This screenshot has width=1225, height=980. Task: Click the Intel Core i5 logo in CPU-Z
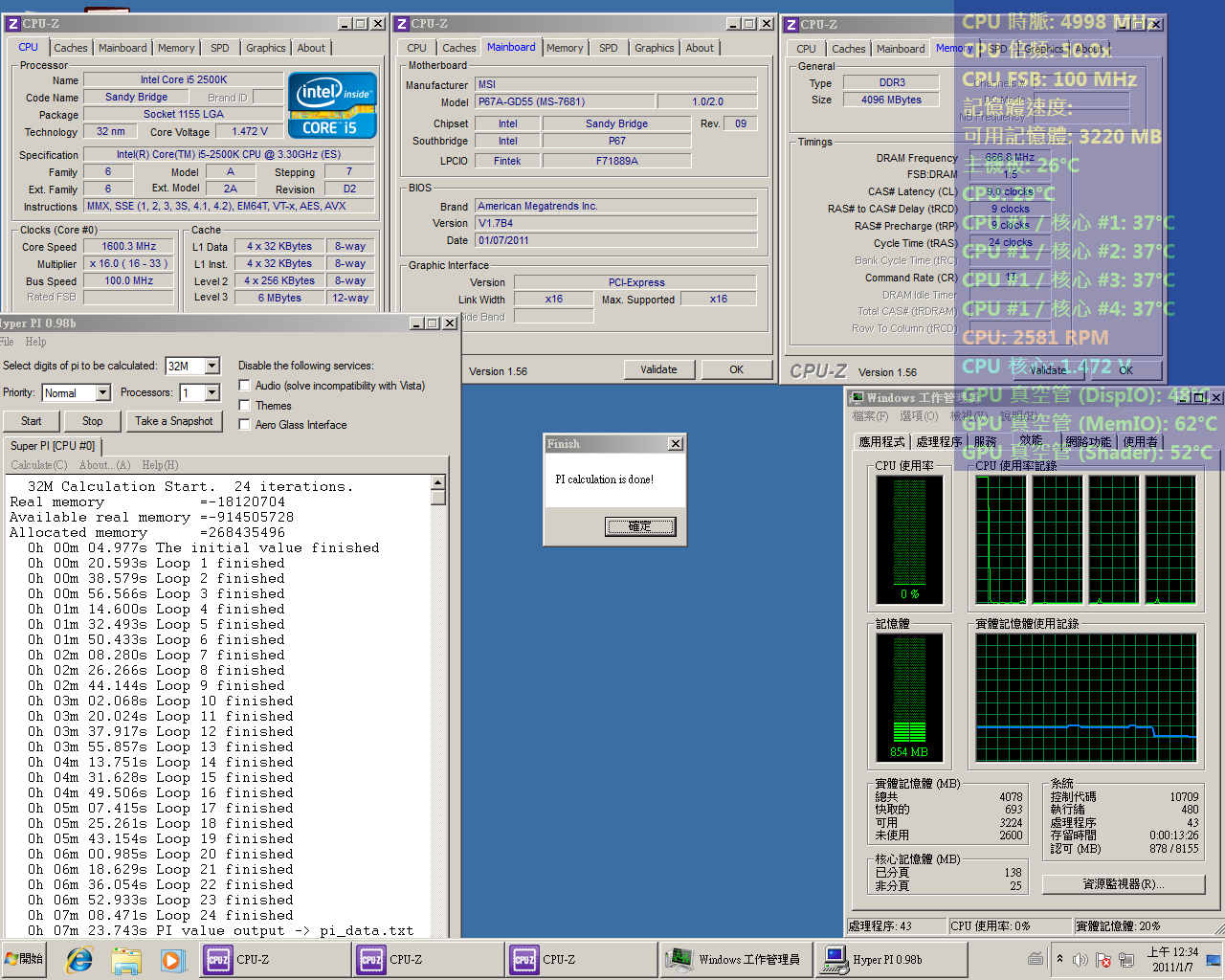(332, 105)
